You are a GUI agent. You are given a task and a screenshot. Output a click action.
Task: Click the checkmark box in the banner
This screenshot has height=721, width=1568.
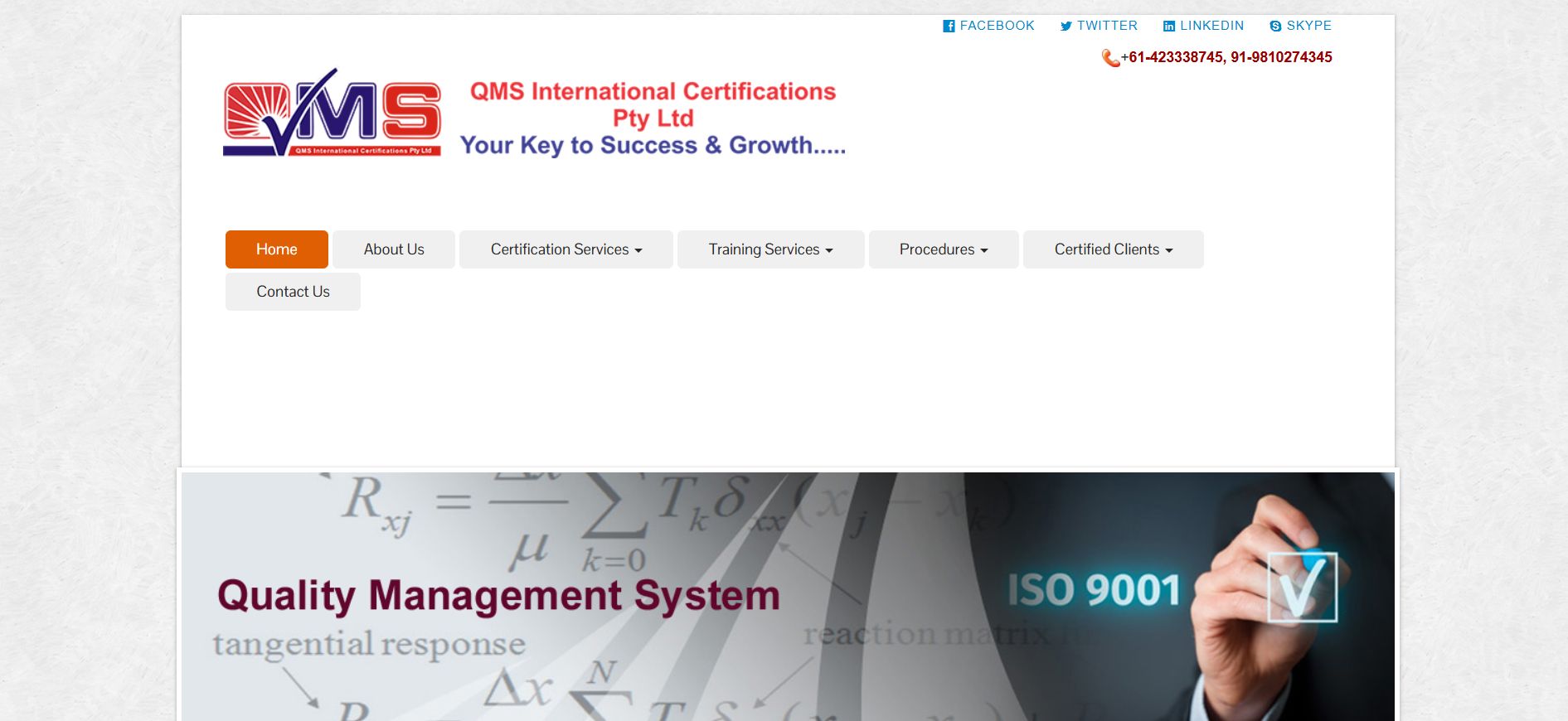pyautogui.click(x=1303, y=587)
